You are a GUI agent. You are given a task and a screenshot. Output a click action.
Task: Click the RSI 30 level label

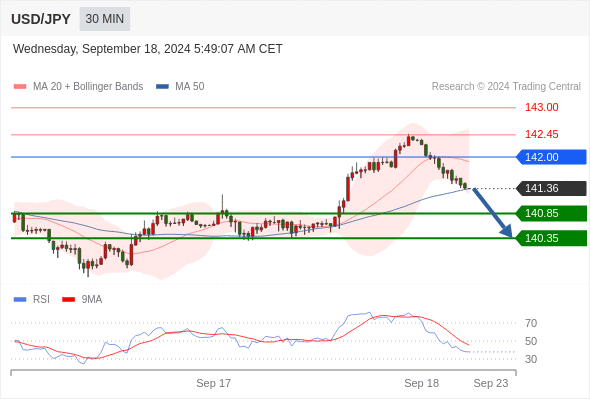click(x=531, y=359)
